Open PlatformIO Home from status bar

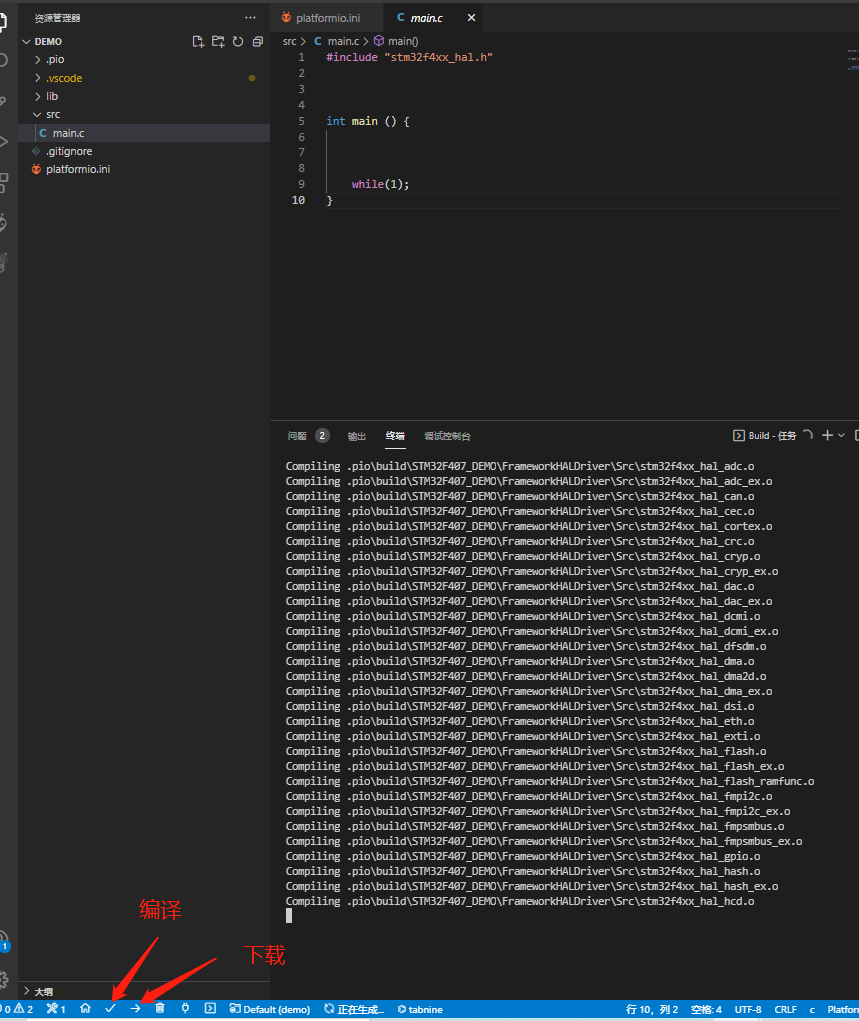click(85, 1009)
